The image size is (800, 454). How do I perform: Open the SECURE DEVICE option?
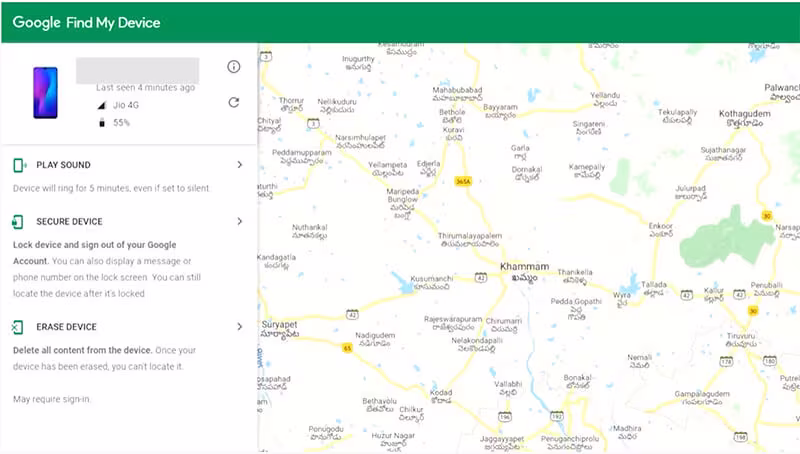click(x=128, y=221)
